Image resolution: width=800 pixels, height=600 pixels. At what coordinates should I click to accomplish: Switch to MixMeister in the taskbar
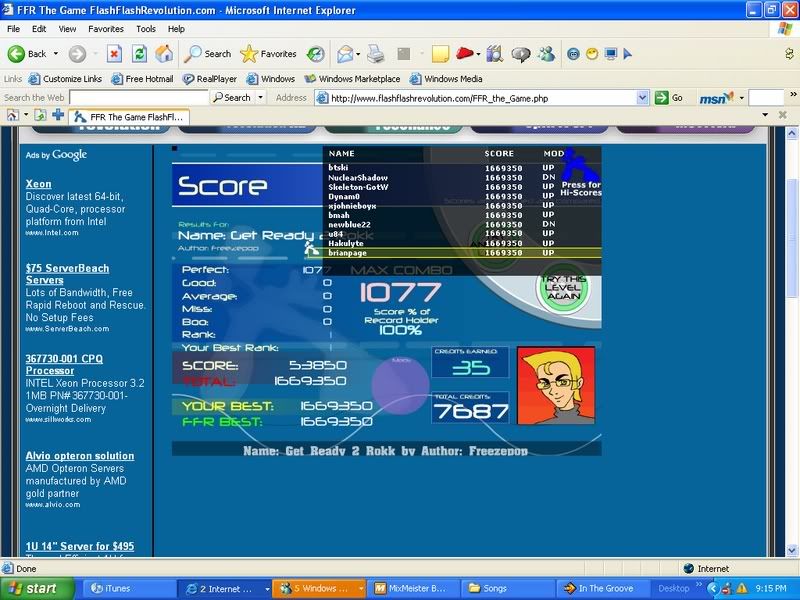pos(408,588)
